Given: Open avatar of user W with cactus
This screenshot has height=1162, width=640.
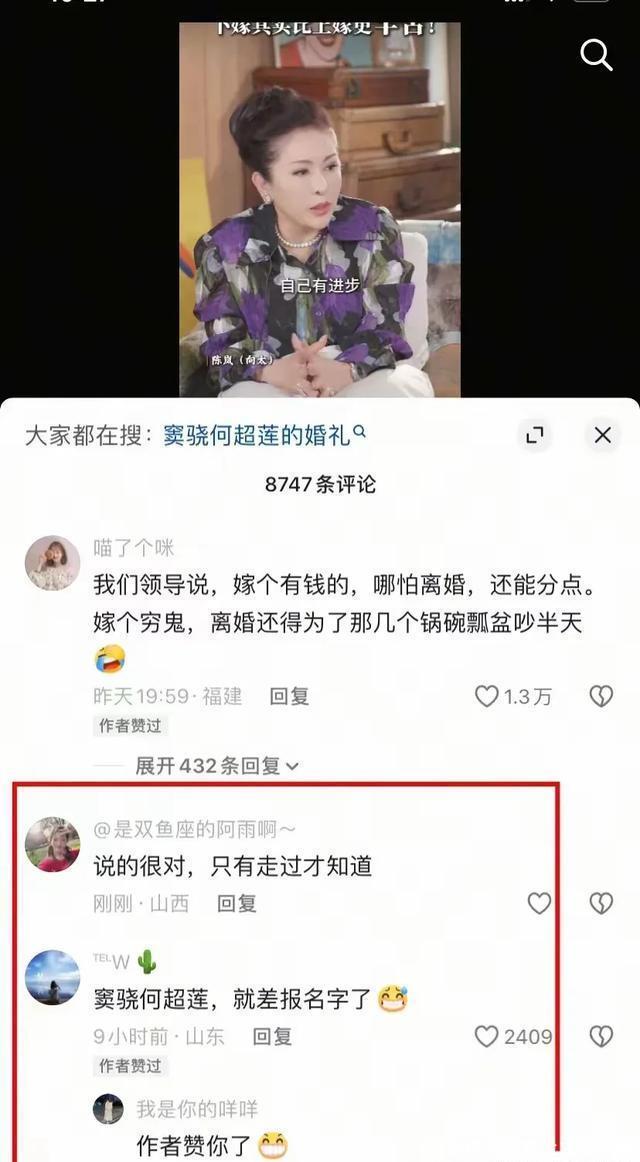Looking at the screenshot, I should tap(53, 977).
